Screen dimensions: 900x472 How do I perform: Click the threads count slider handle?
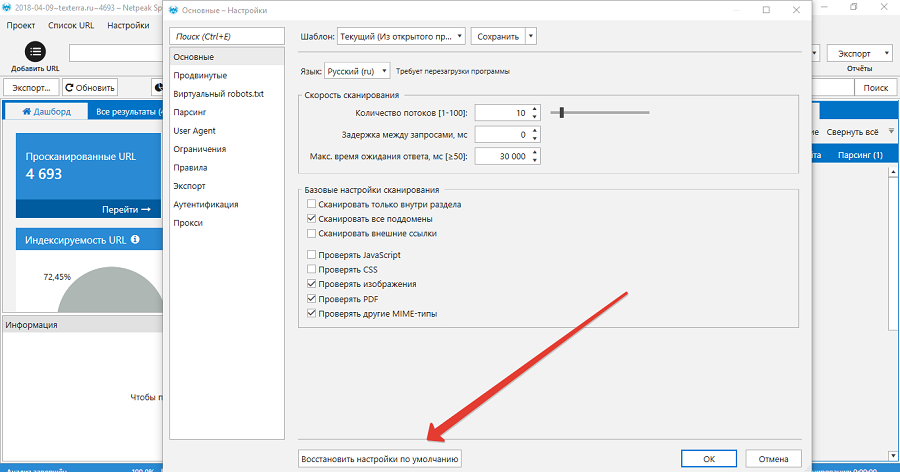click(x=562, y=113)
